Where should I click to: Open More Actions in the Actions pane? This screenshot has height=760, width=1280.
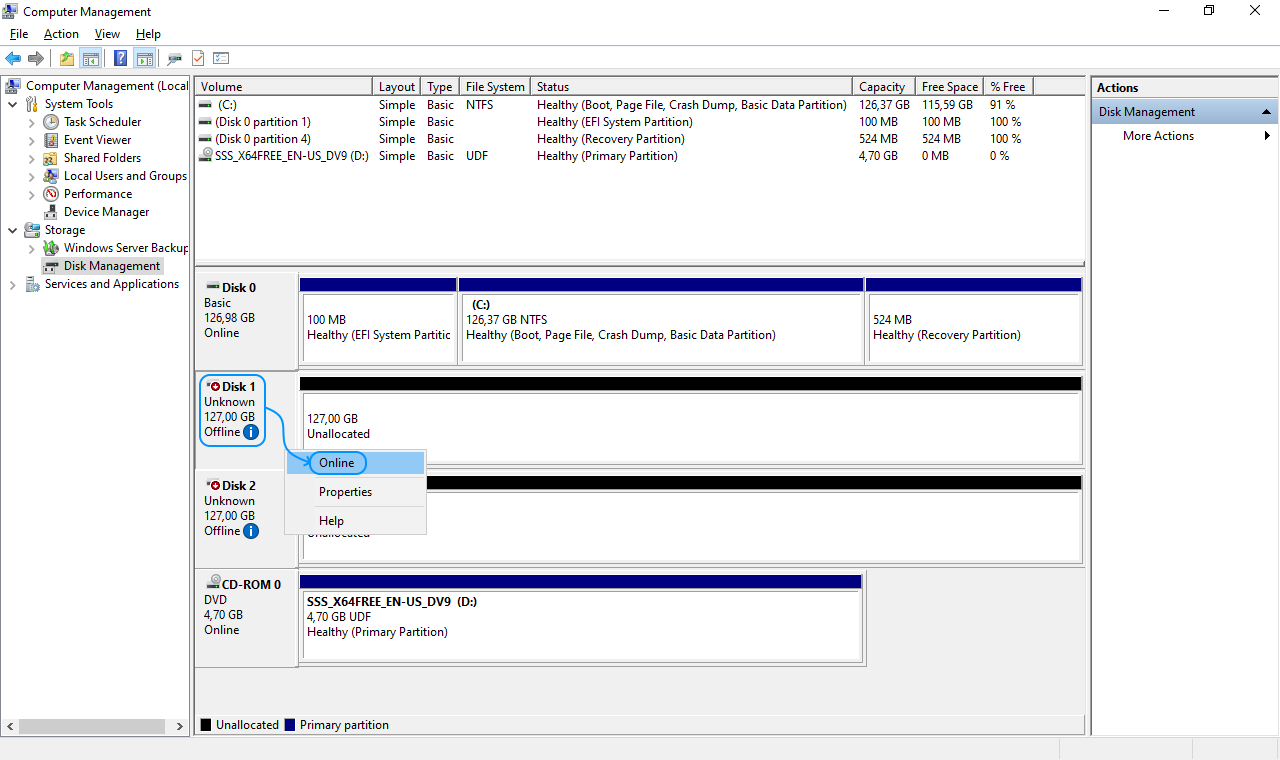tap(1185, 136)
